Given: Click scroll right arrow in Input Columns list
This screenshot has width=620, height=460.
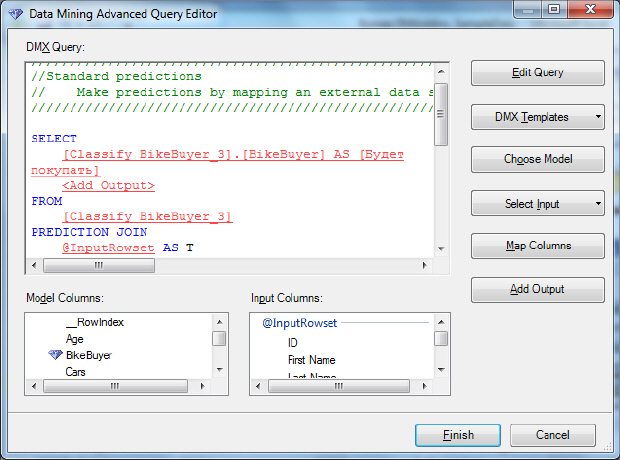Looking at the screenshot, I should (x=424, y=386).
